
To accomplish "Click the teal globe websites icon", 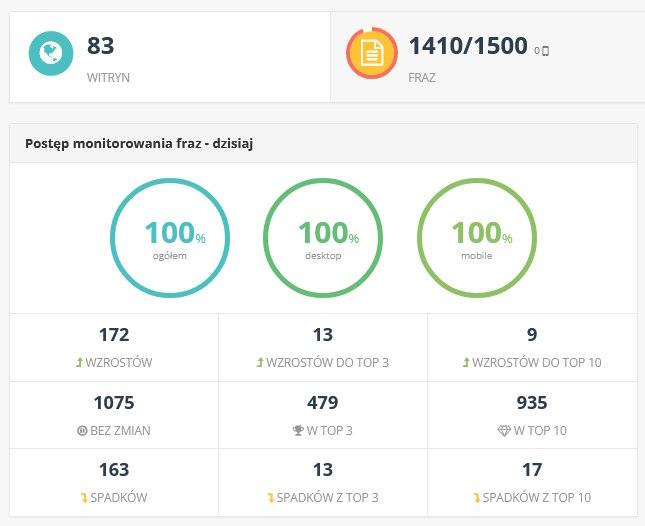I will point(50,54).
